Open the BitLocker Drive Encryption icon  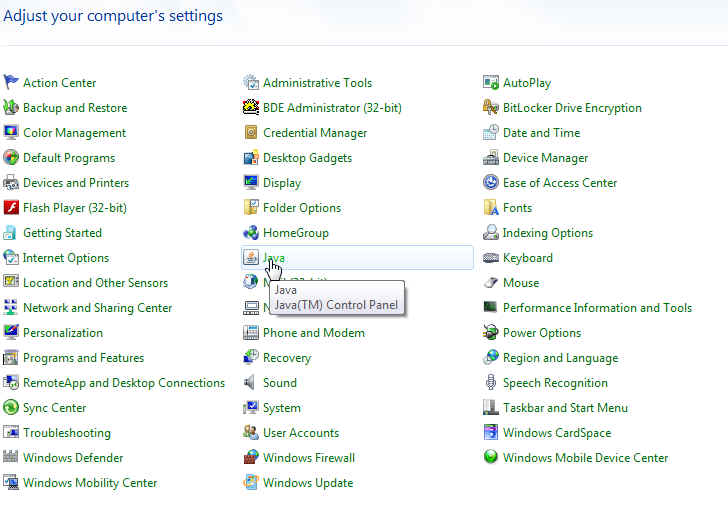(x=491, y=108)
